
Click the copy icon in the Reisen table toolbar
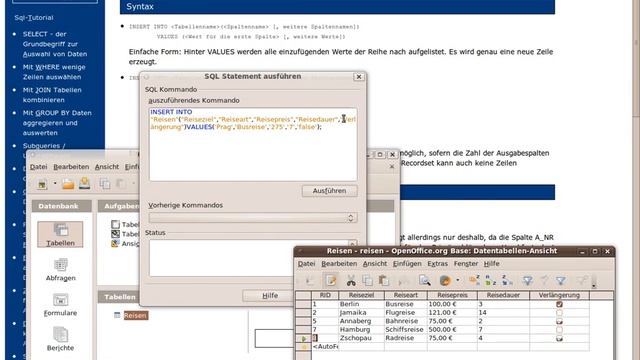[x=367, y=280]
